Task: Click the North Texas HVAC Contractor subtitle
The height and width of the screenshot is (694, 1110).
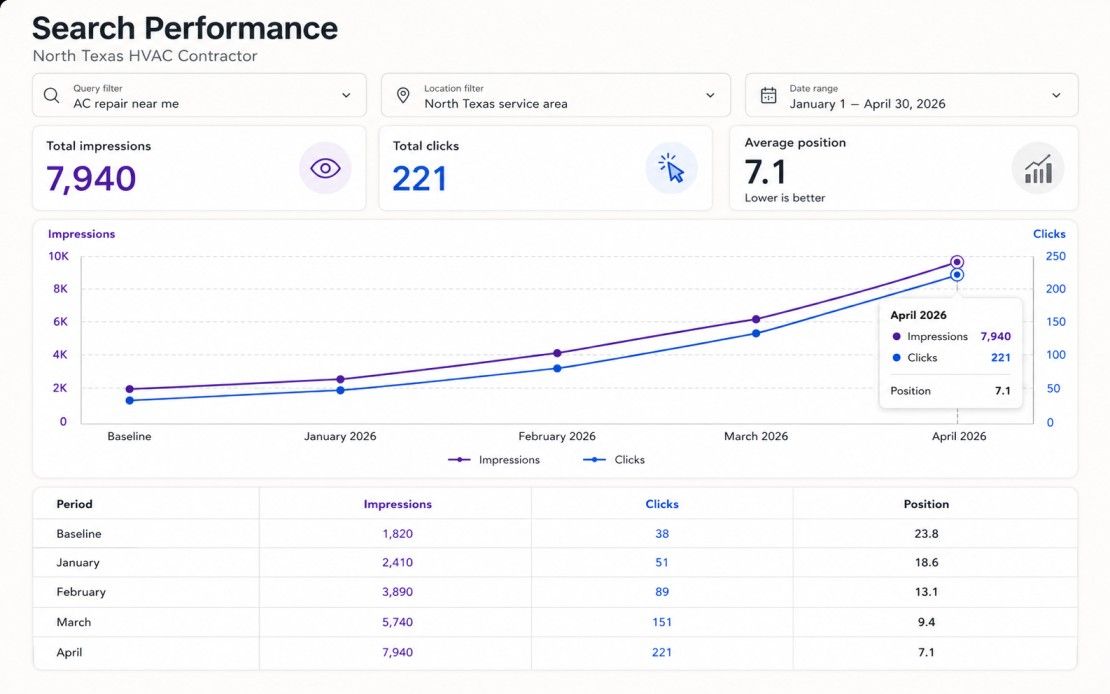Action: click(145, 56)
